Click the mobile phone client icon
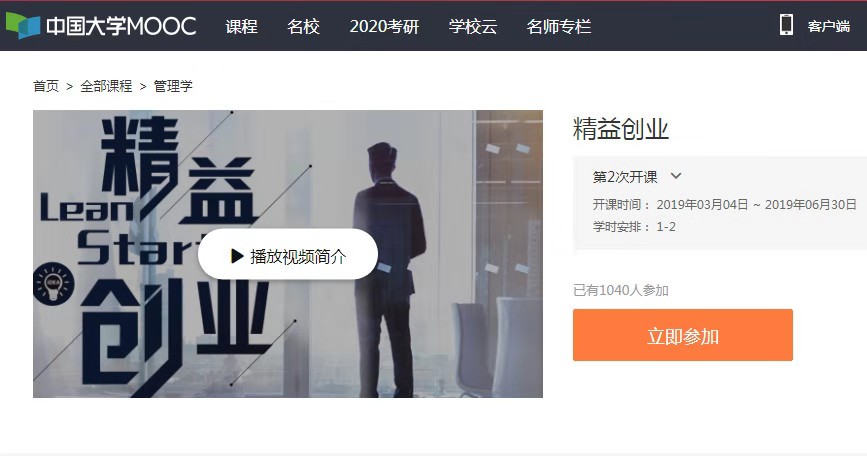867x456 pixels. [x=786, y=25]
